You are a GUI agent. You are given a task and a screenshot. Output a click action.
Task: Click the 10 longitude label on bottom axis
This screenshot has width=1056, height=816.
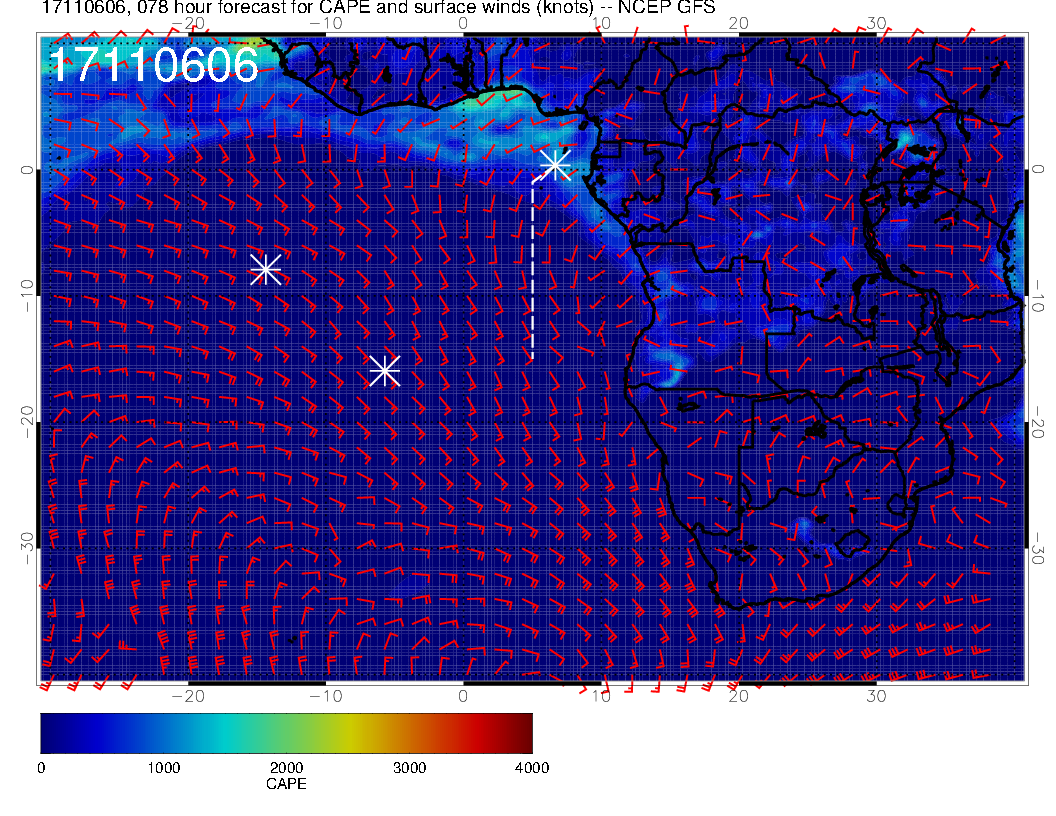[601, 696]
